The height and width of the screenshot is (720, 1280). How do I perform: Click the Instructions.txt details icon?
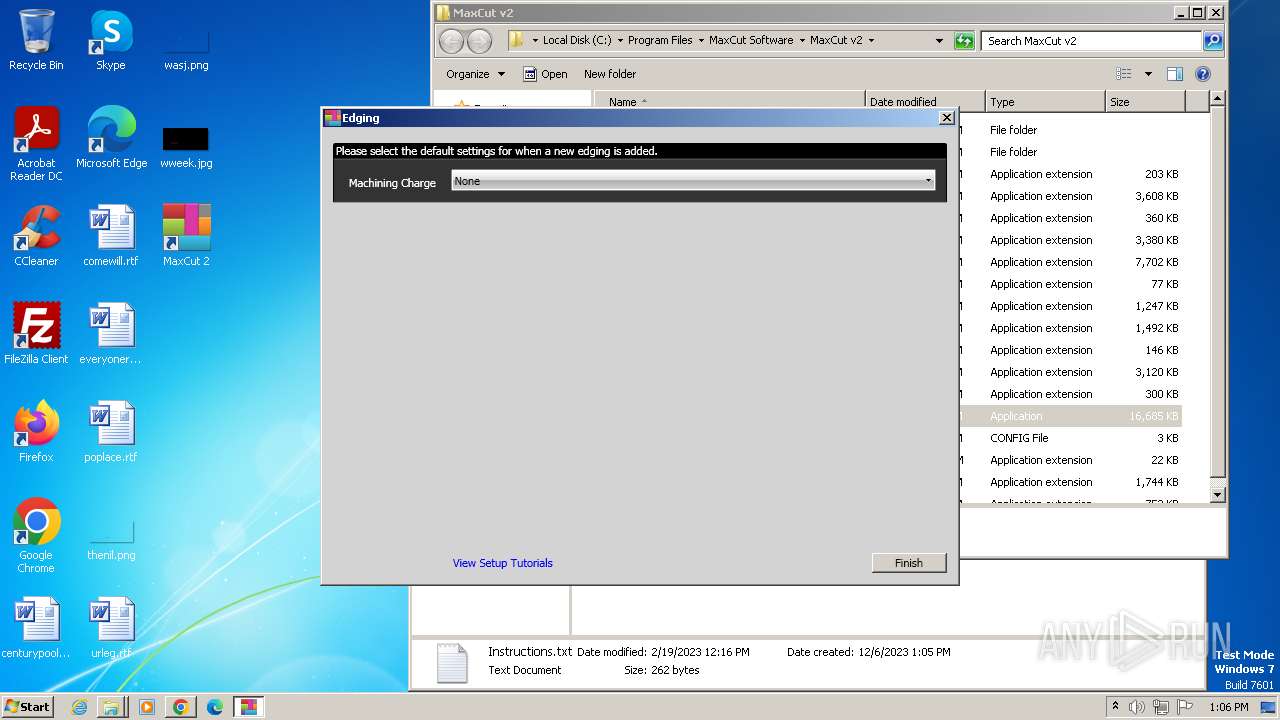pyautogui.click(x=452, y=663)
